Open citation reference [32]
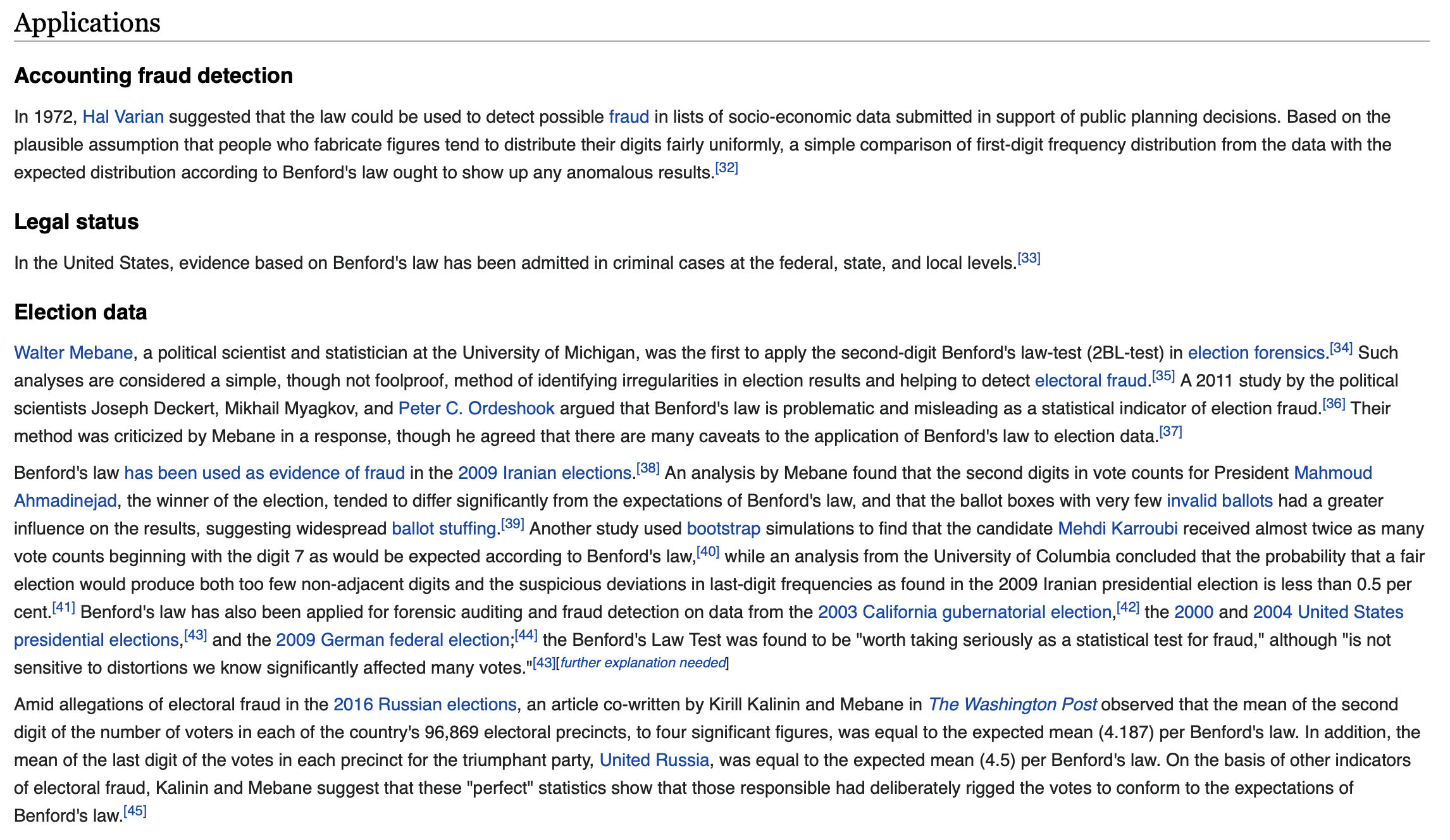The image size is (1450, 840). point(727,168)
